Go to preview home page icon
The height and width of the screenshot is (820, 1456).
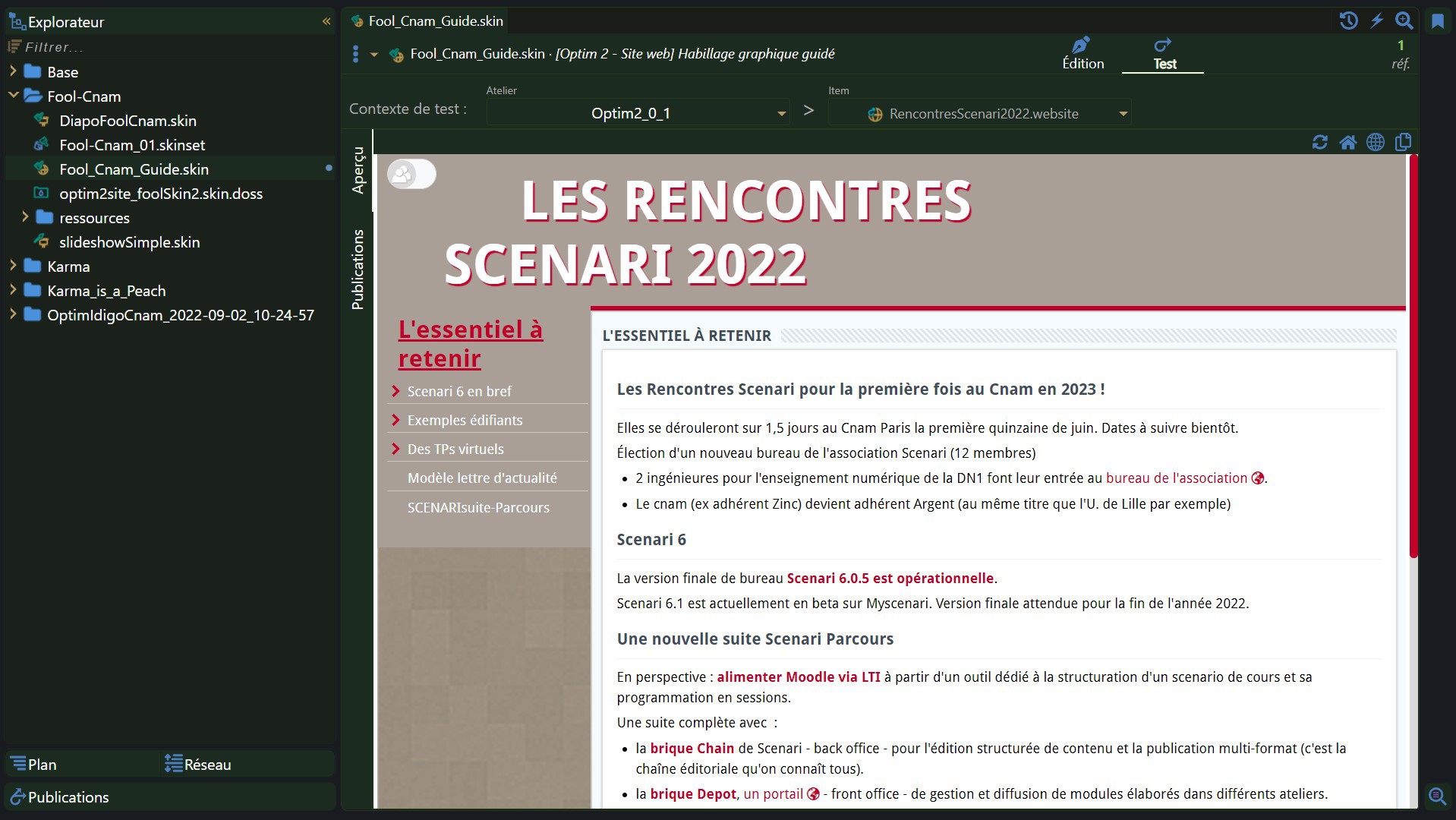point(1347,142)
